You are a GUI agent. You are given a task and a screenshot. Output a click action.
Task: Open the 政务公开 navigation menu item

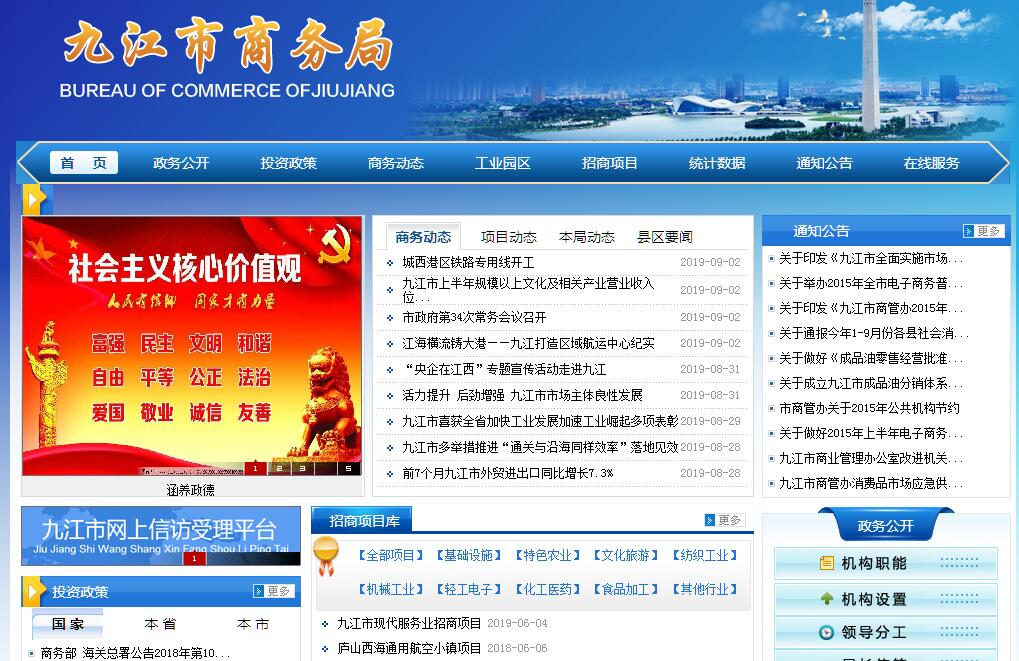coord(181,163)
